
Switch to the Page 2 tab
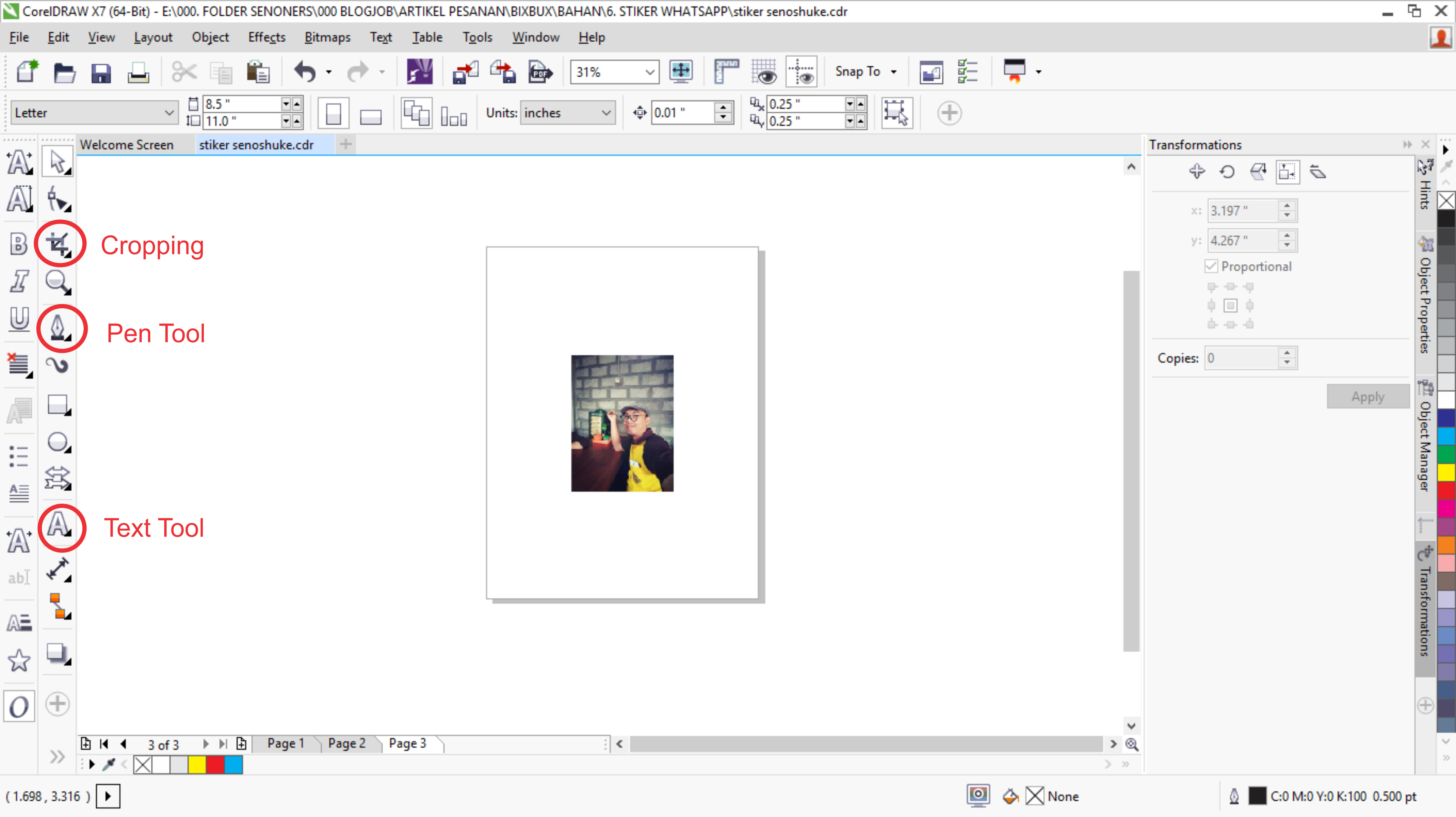click(347, 744)
